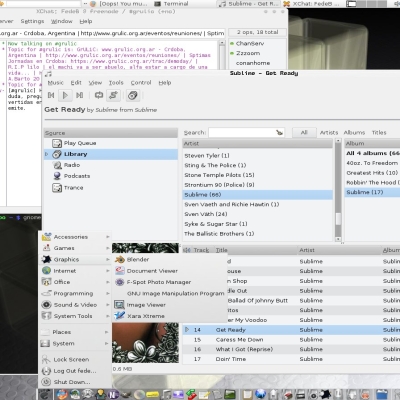Select artist Syke & Sugar Star (1)

pos(258,224)
